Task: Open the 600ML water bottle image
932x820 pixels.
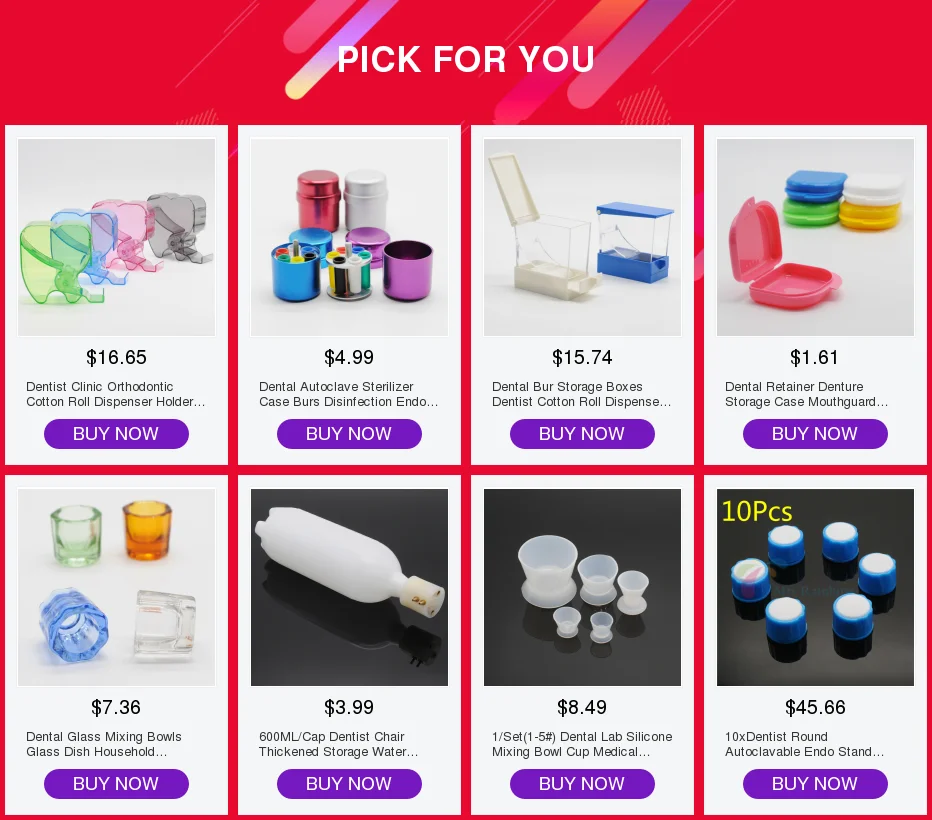Action: pyautogui.click(x=350, y=587)
